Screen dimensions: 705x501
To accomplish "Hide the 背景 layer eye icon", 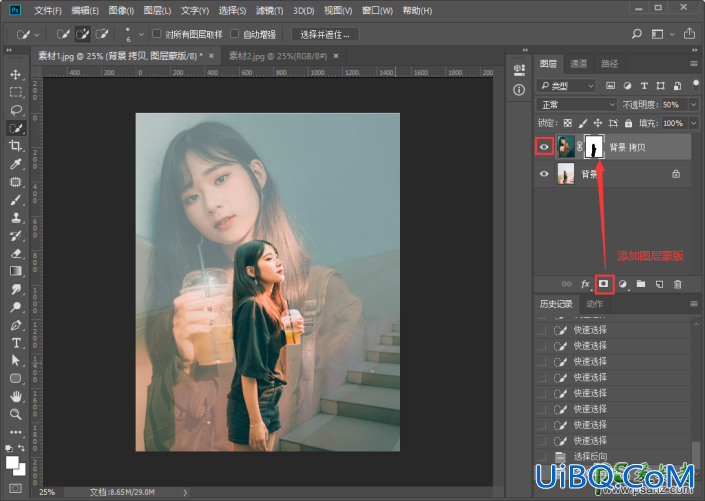I will tap(544, 174).
